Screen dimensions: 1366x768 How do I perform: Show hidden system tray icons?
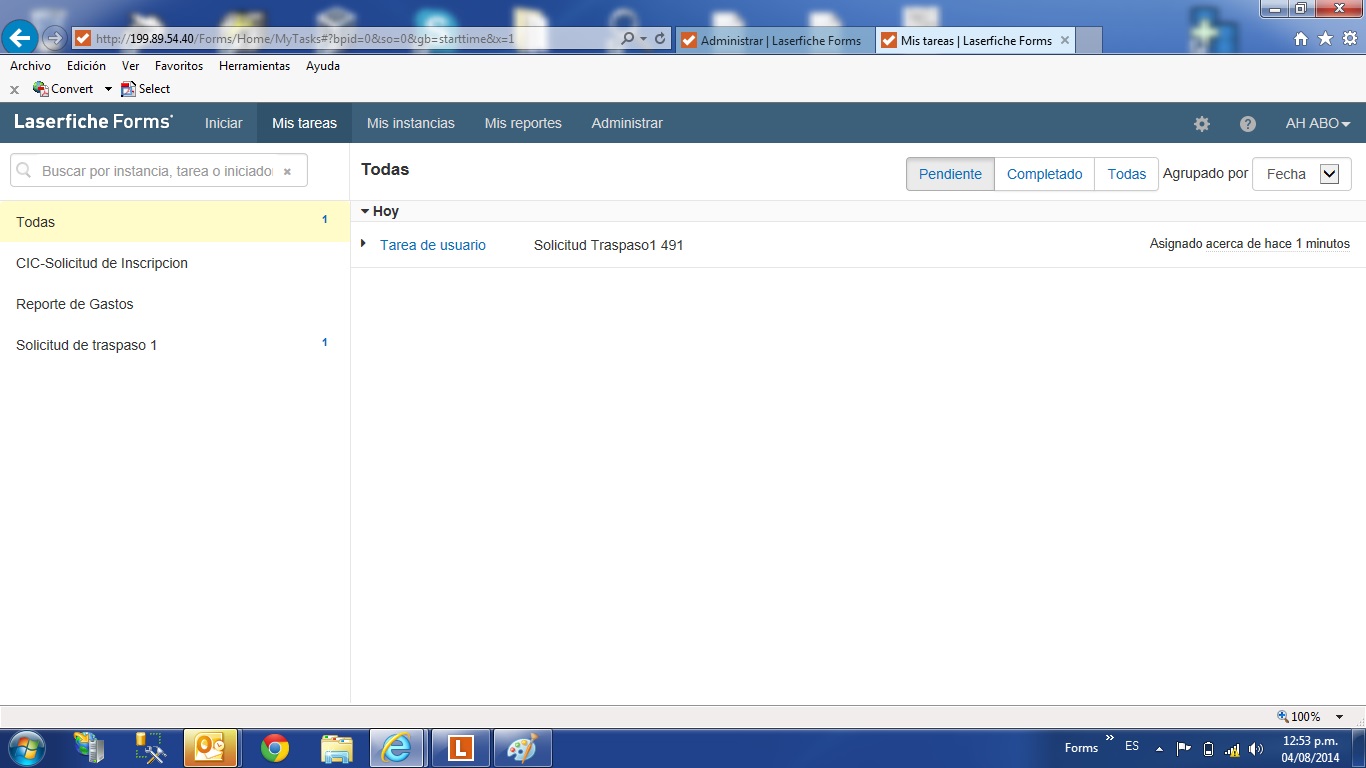click(x=1159, y=748)
